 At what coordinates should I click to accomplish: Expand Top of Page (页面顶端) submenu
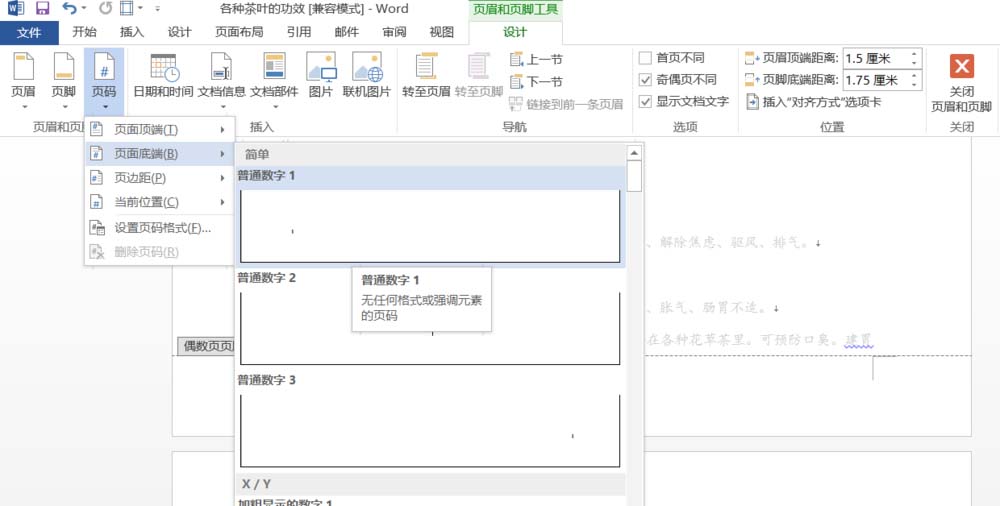point(159,130)
